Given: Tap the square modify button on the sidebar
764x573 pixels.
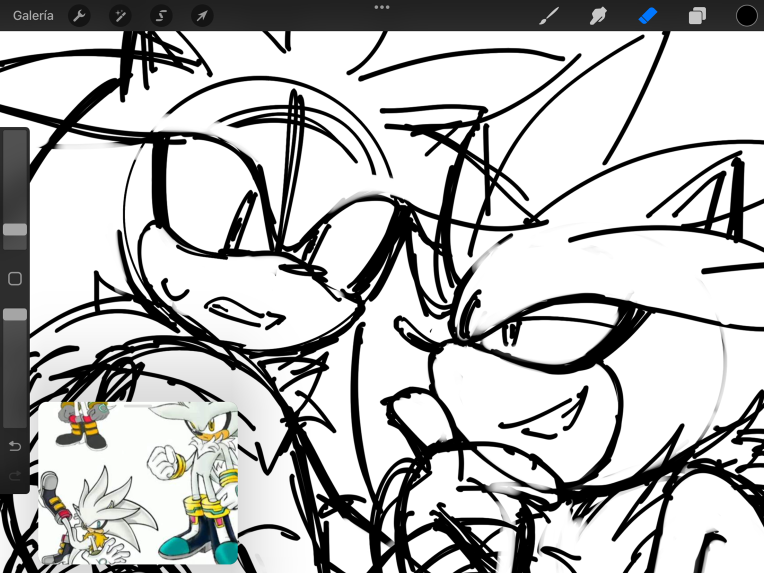Looking at the screenshot, I should [x=15, y=279].
